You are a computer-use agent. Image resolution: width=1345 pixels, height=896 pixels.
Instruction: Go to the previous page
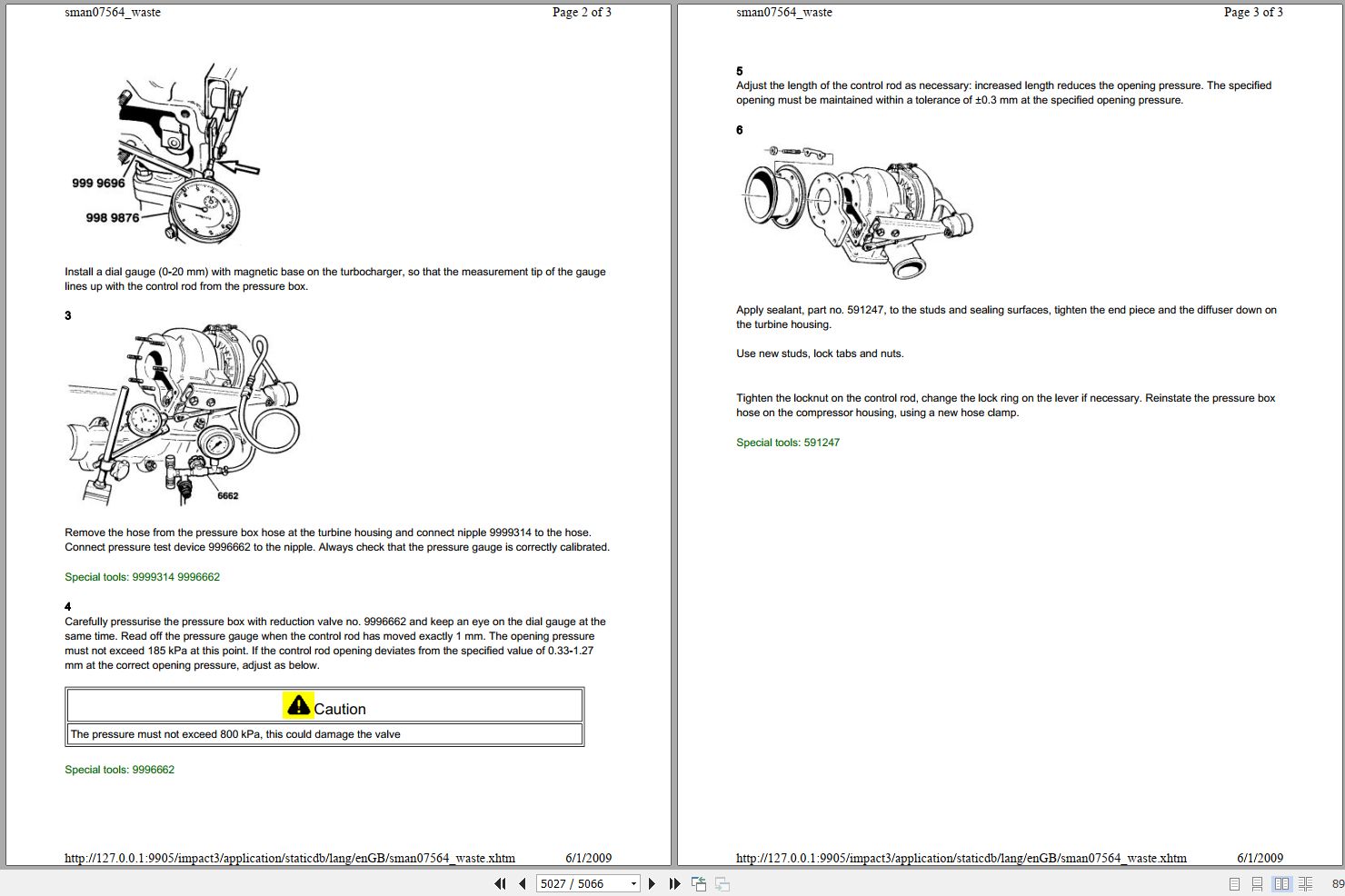523,883
